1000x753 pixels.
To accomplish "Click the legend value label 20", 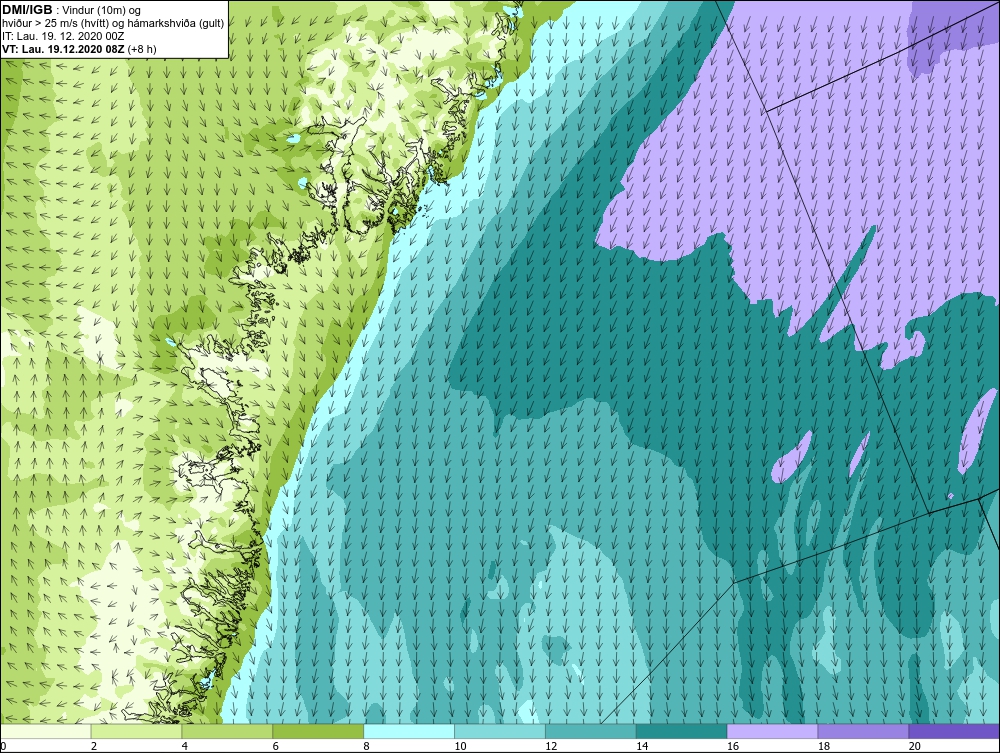I will tap(915, 746).
